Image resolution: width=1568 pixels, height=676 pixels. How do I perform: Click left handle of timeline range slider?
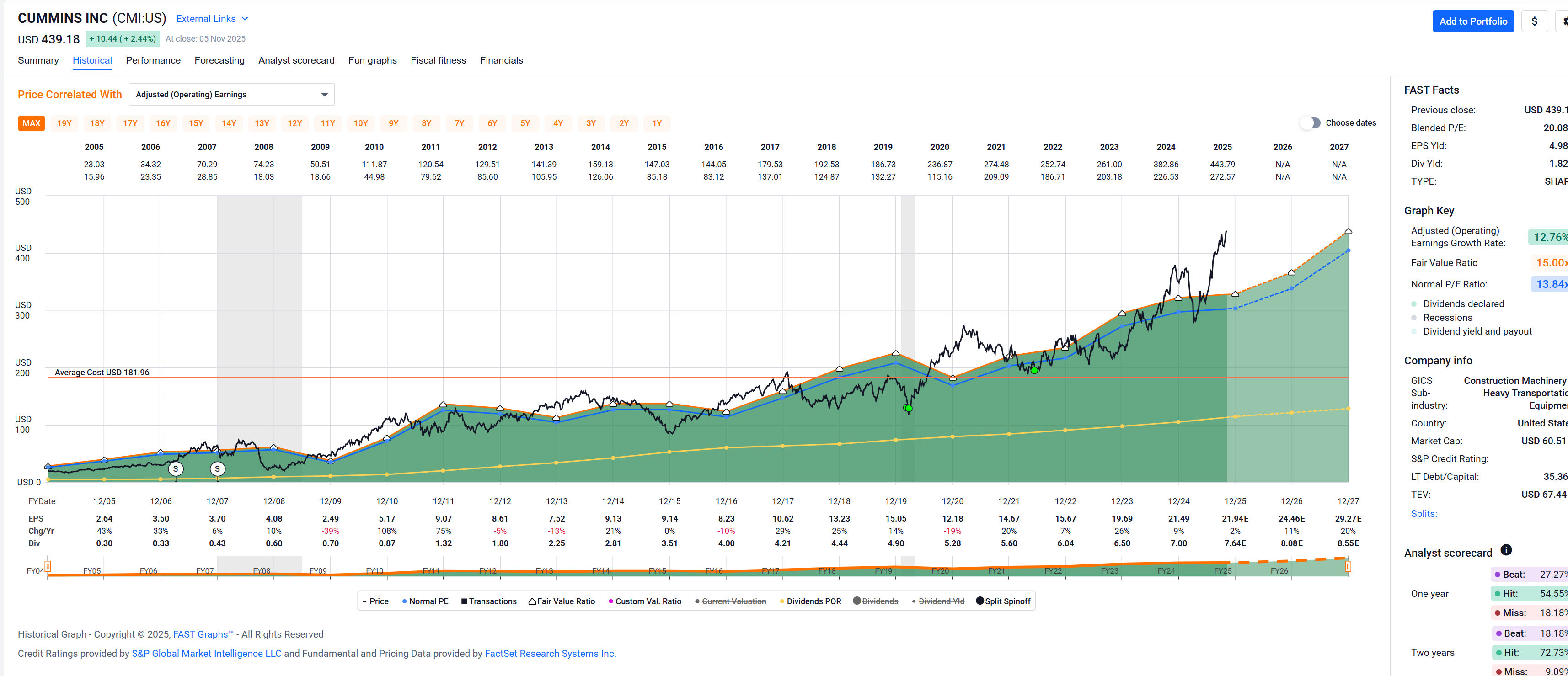pyautogui.click(x=48, y=566)
